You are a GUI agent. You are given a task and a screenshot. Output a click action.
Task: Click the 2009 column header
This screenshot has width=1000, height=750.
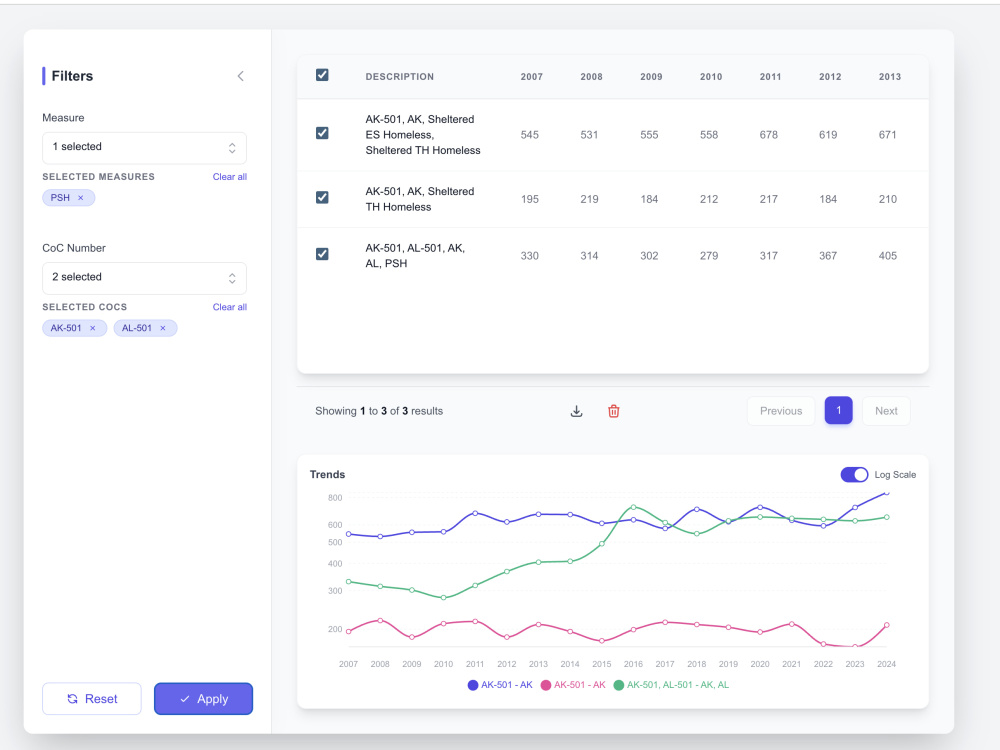click(x=651, y=77)
